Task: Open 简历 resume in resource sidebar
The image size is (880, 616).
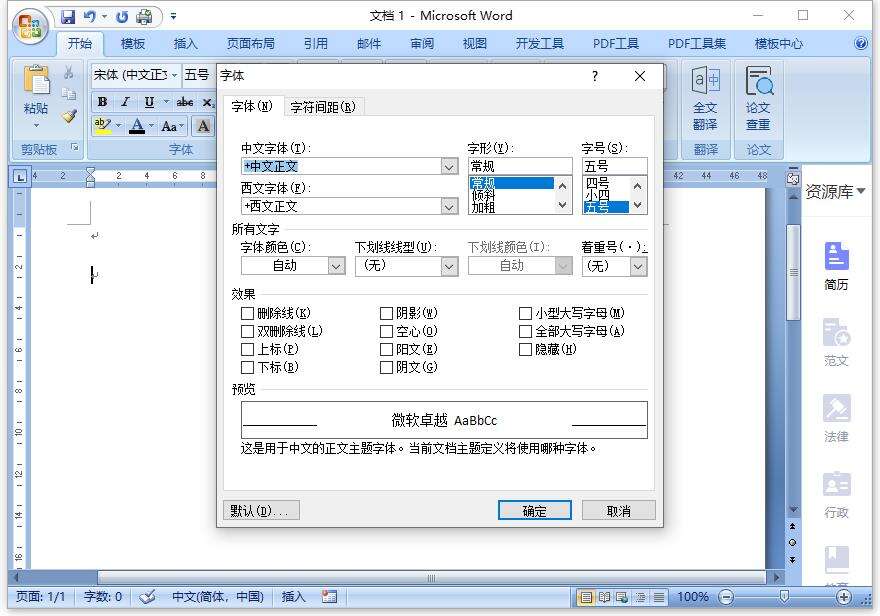Action: [x=836, y=266]
